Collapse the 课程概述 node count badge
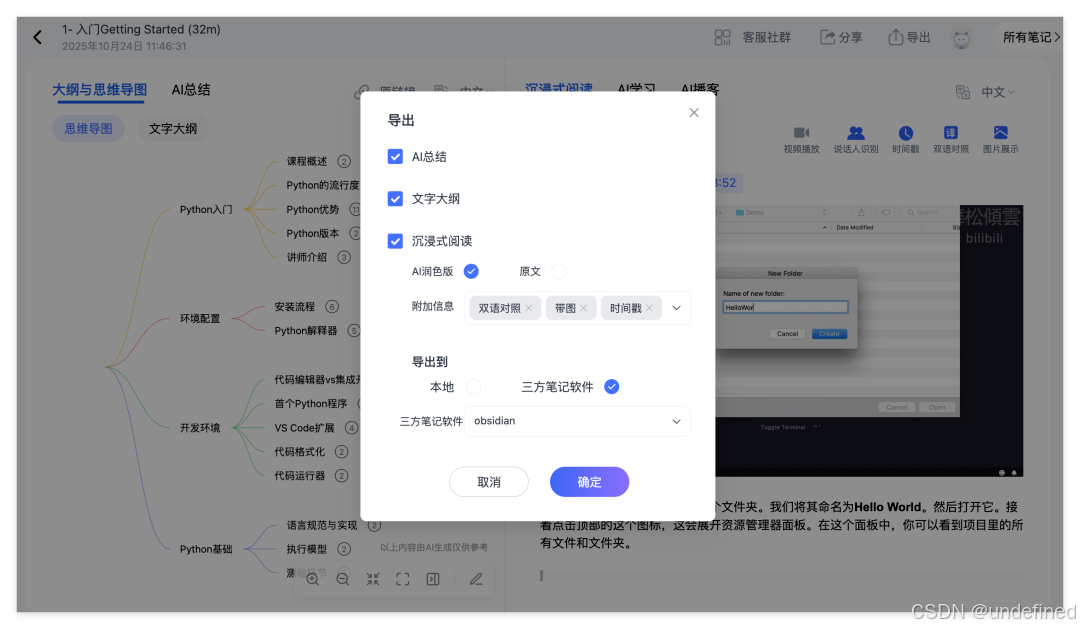Image resolution: width=1080 pixels, height=629 pixels. click(x=344, y=161)
